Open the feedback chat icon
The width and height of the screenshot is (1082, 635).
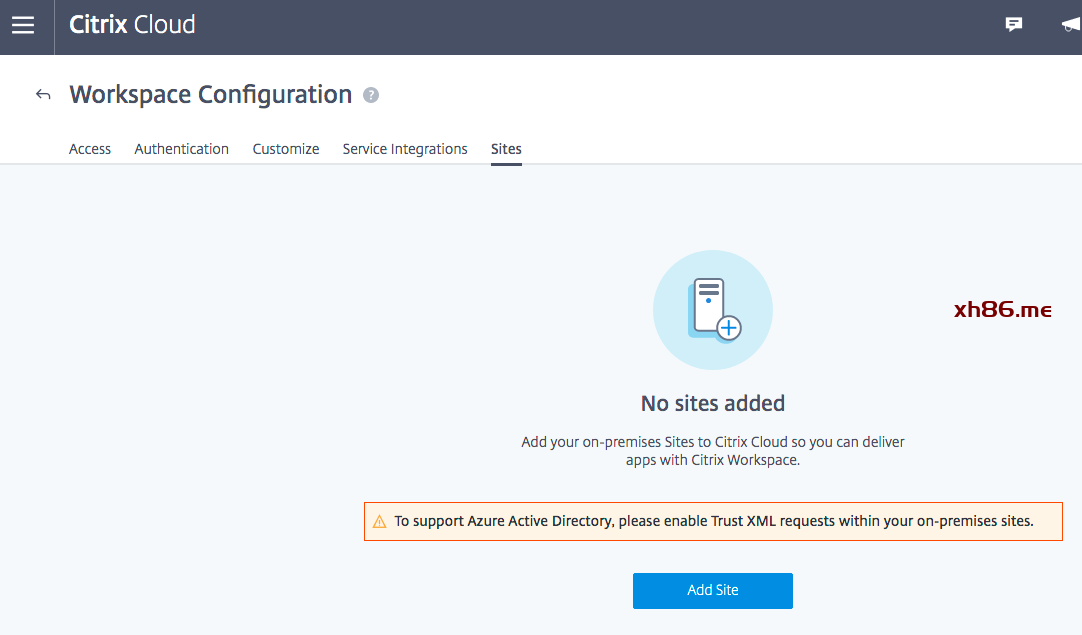tap(1014, 25)
